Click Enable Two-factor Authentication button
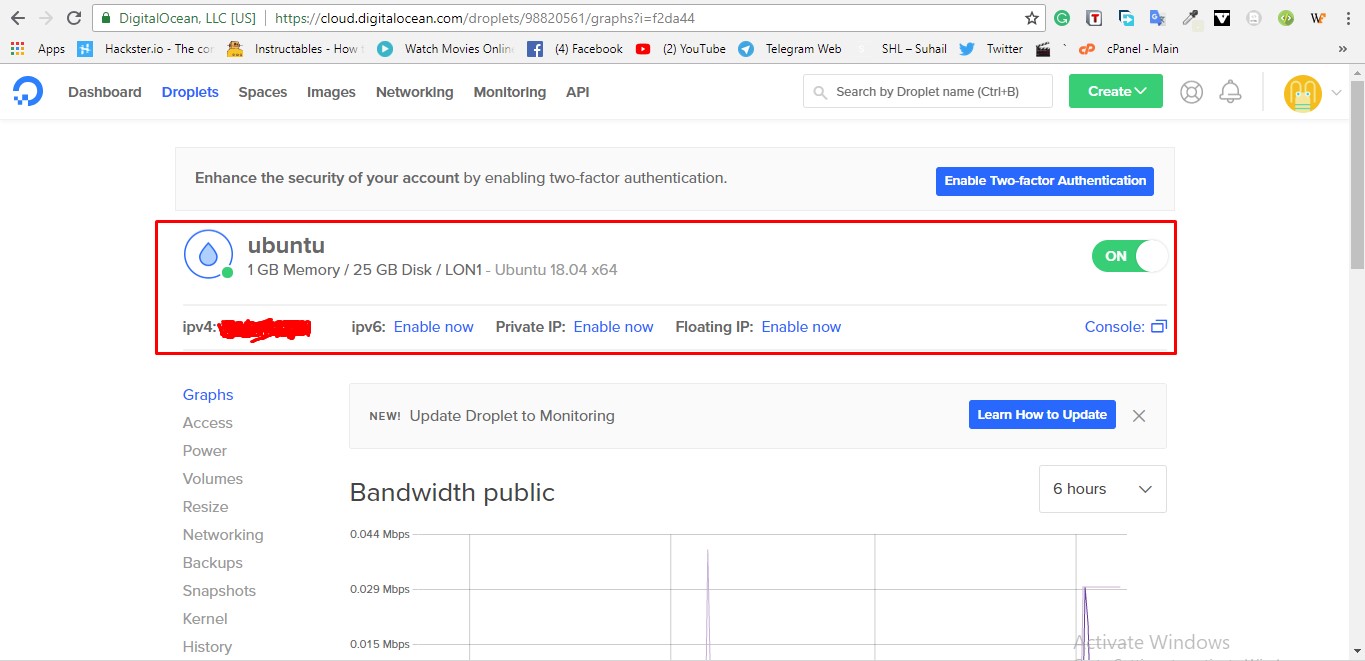The height and width of the screenshot is (661, 1365). 1045,181
